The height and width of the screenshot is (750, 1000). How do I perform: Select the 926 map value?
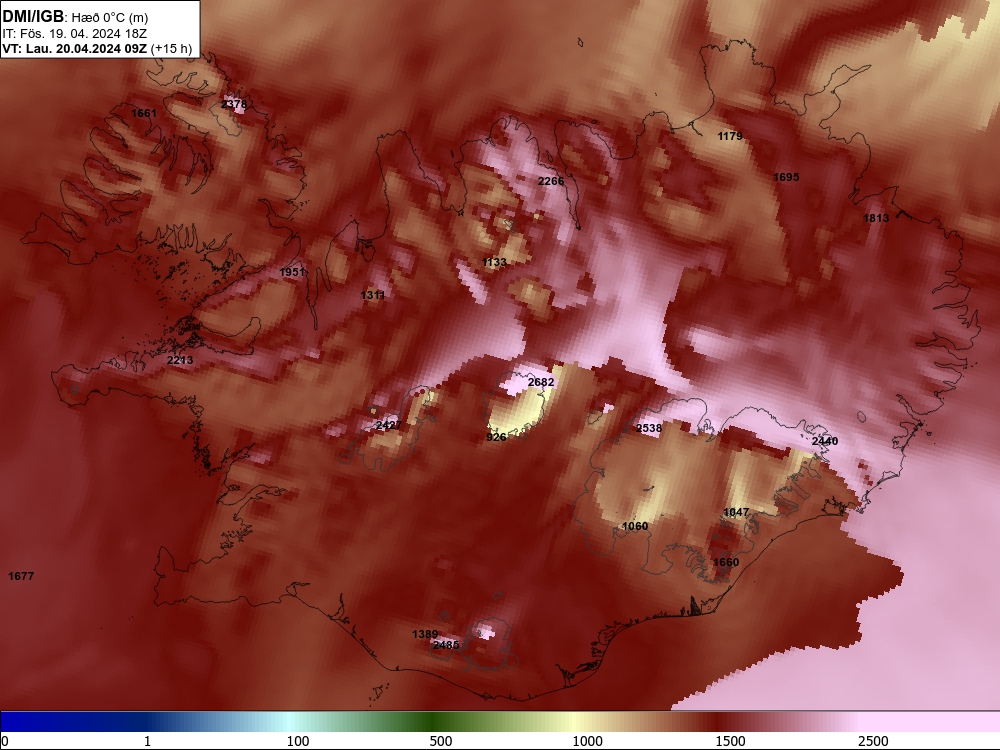coord(496,437)
